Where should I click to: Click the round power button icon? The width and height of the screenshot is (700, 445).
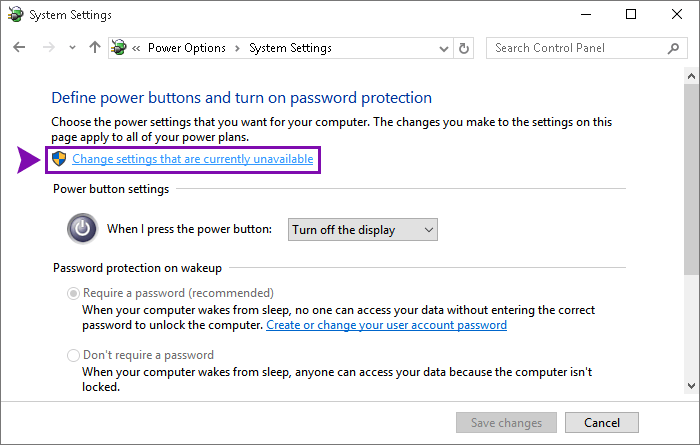(83, 229)
